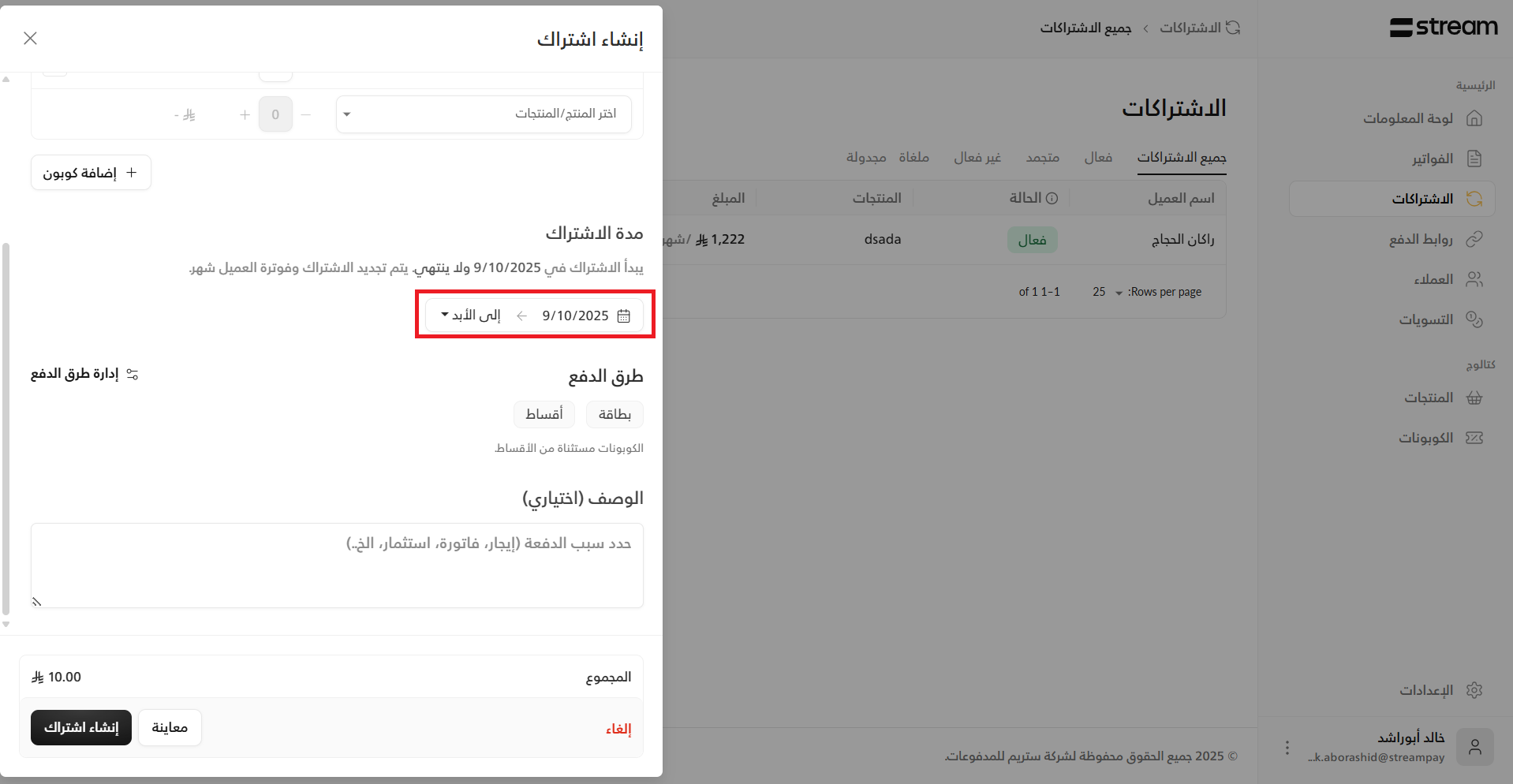The width and height of the screenshot is (1513, 784).
Task: Click the customers people icon in sidebar
Action: coord(1474,279)
